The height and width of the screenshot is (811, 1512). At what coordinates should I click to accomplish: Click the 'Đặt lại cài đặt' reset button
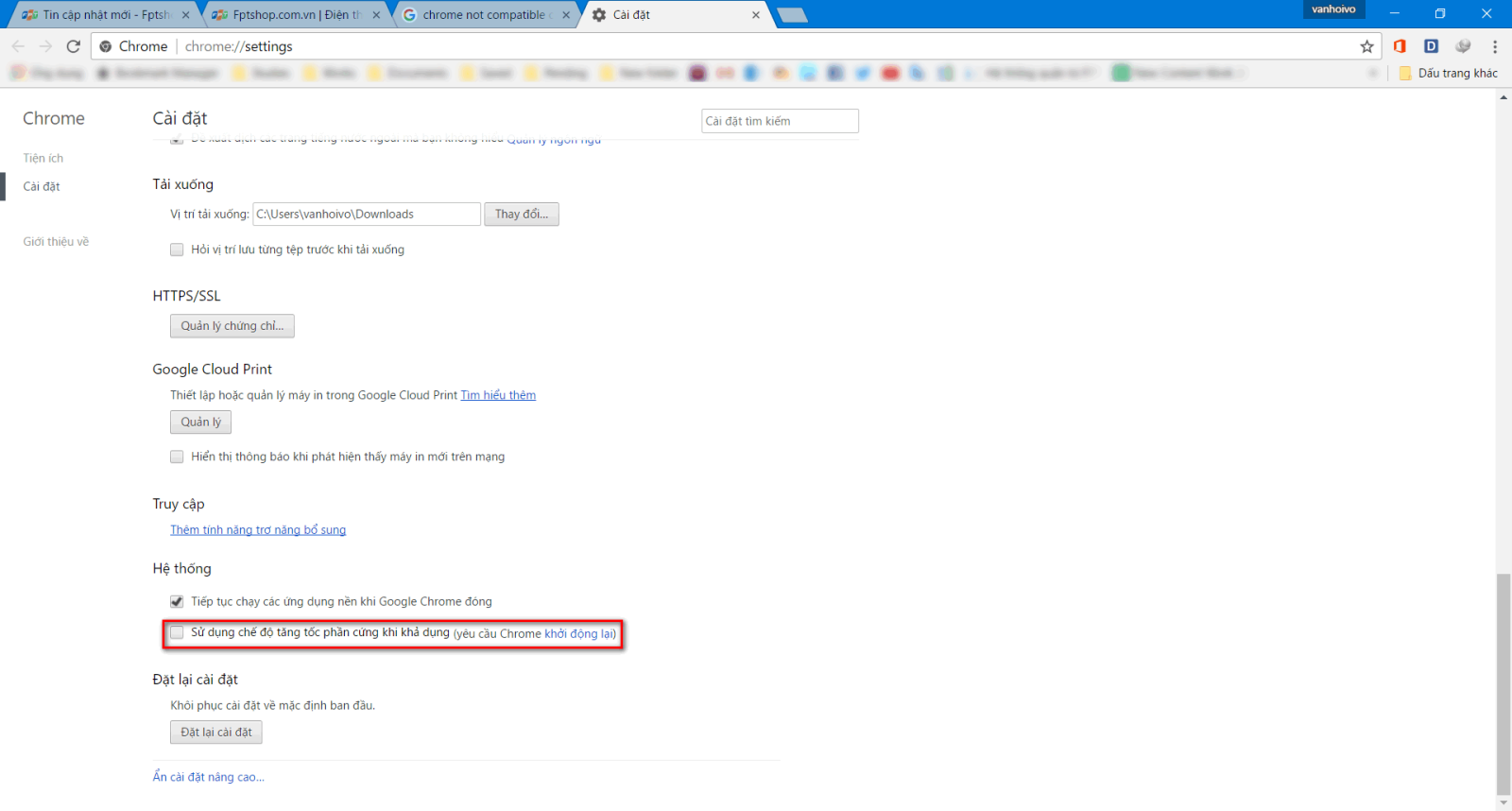(x=216, y=733)
